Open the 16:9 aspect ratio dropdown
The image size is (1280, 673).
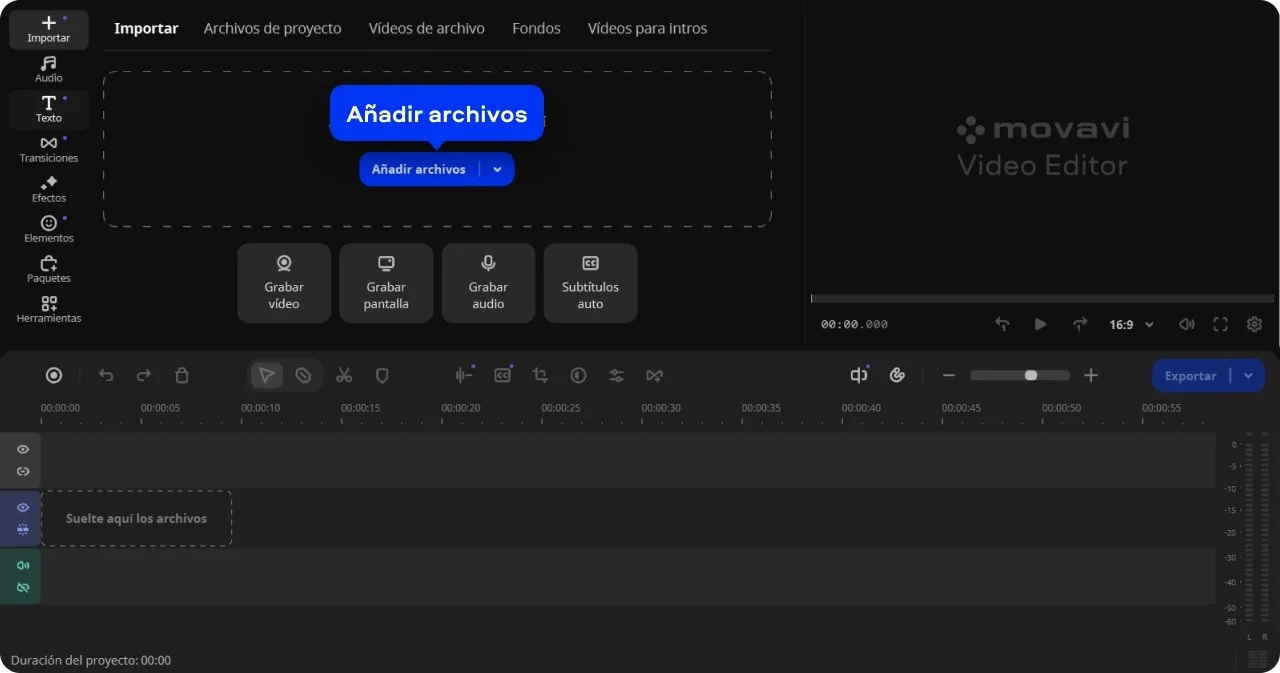point(1131,325)
